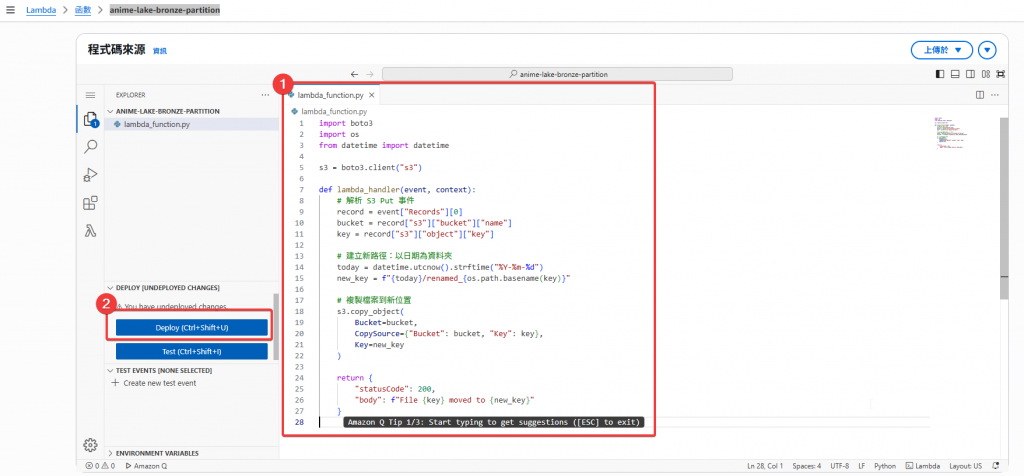Image resolution: width=1024 pixels, height=476 pixels.
Task: Click the editor vertical scrollbar thumb
Action: click(1004, 208)
